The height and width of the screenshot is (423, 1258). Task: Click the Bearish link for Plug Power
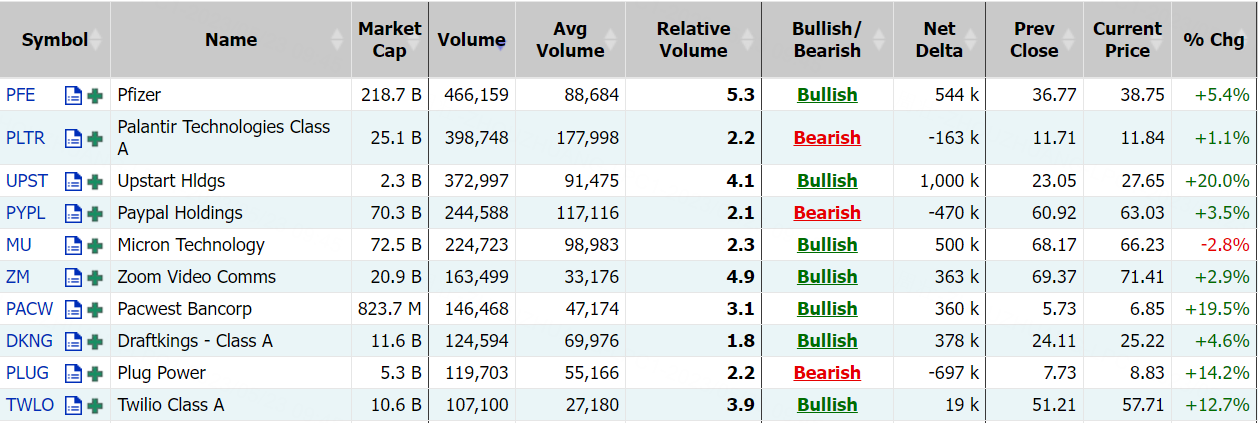point(827,373)
